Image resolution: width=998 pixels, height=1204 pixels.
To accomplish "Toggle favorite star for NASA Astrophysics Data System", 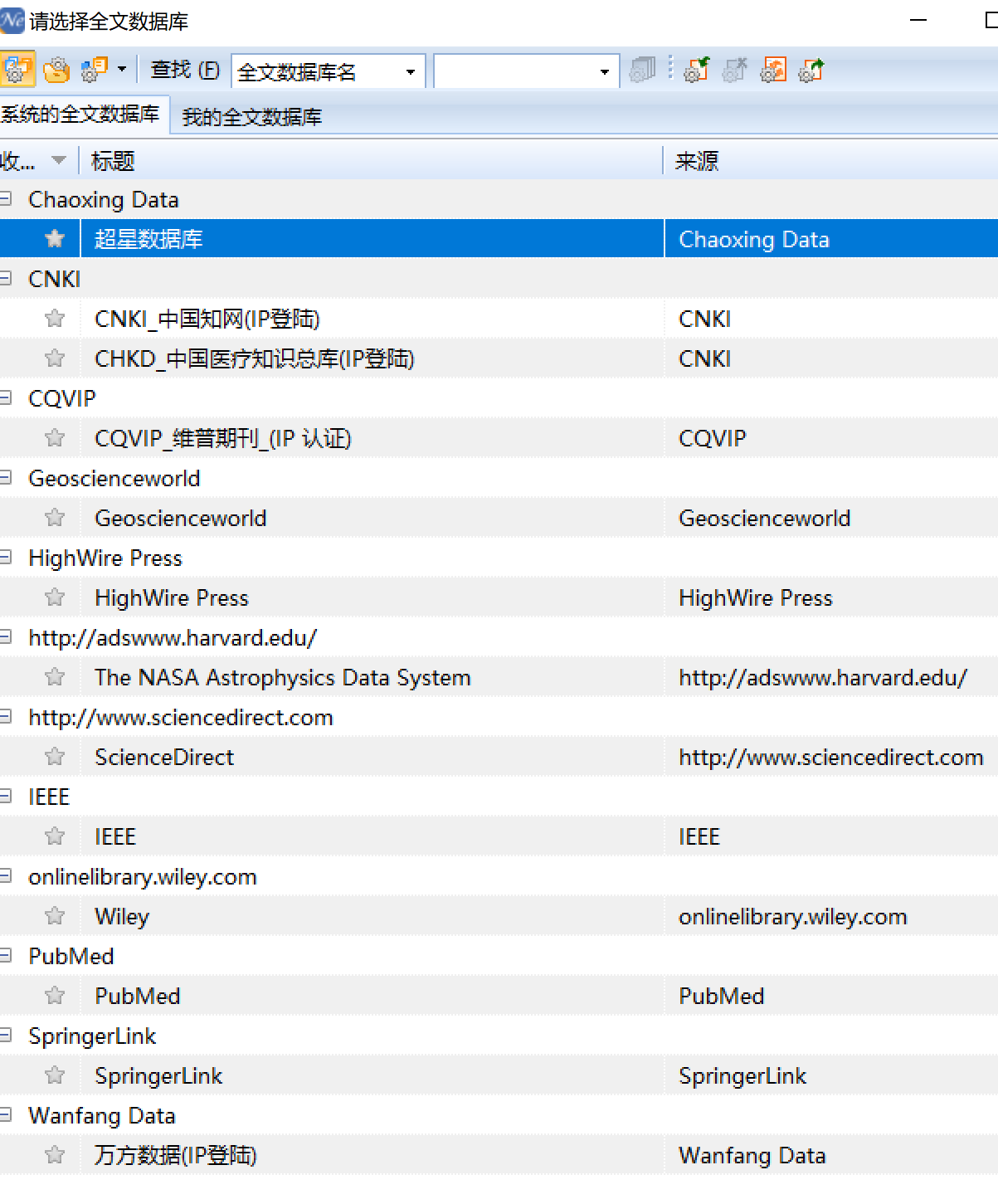I will tap(55, 677).
